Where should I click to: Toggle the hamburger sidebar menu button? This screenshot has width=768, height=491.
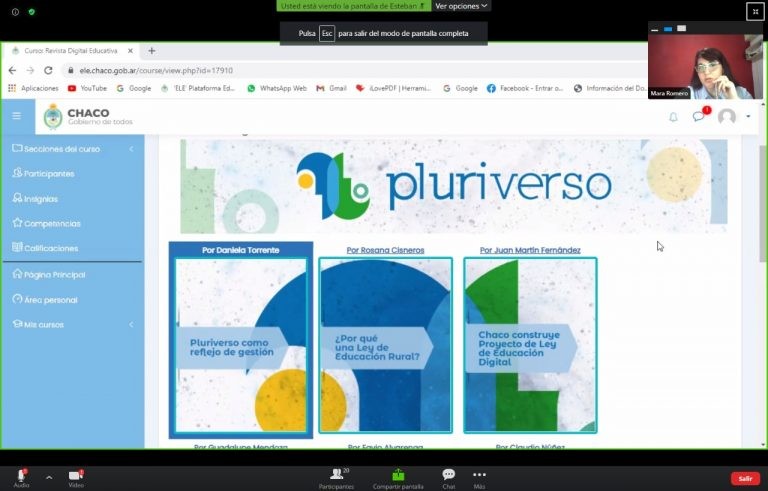coord(17,116)
